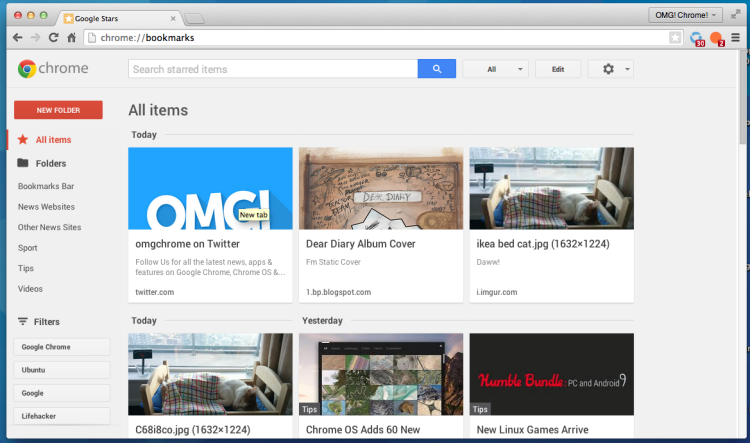Create a NEW FOLDER
The width and height of the screenshot is (750, 443).
coord(58,110)
